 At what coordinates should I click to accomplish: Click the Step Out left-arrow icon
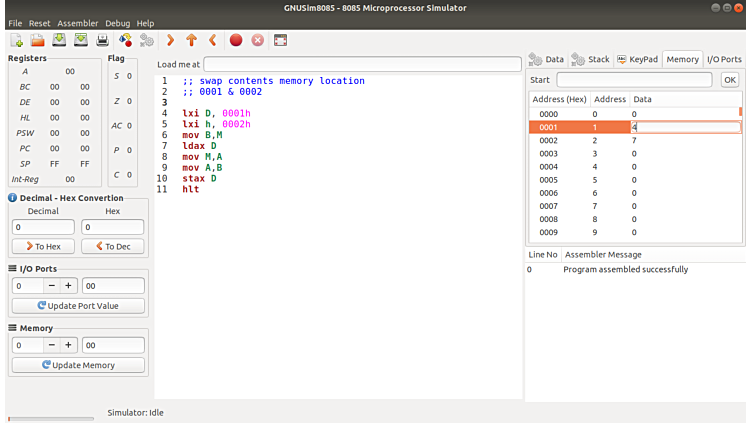(x=212, y=40)
